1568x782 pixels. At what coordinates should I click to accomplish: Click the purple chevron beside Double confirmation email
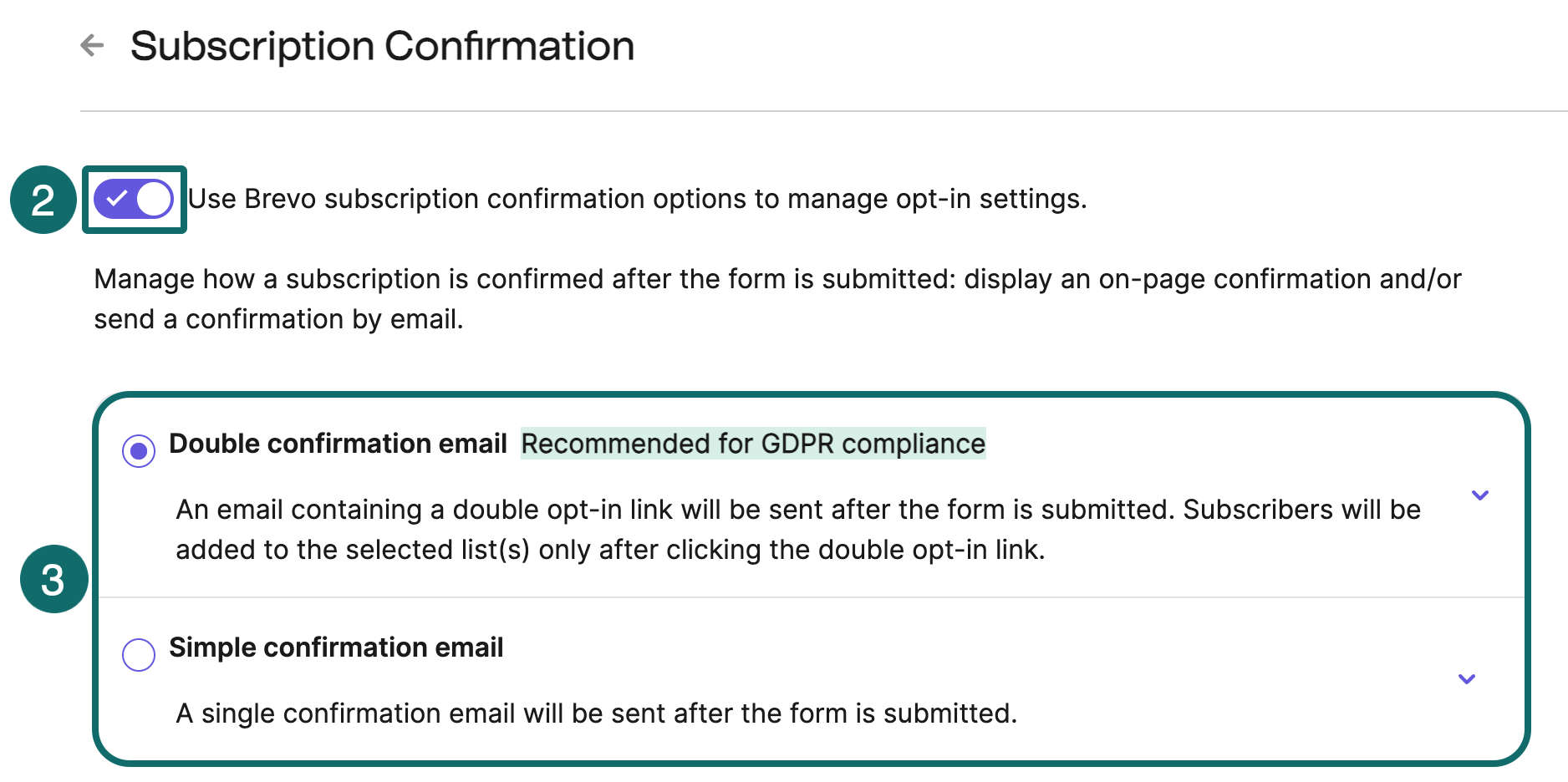(1479, 495)
